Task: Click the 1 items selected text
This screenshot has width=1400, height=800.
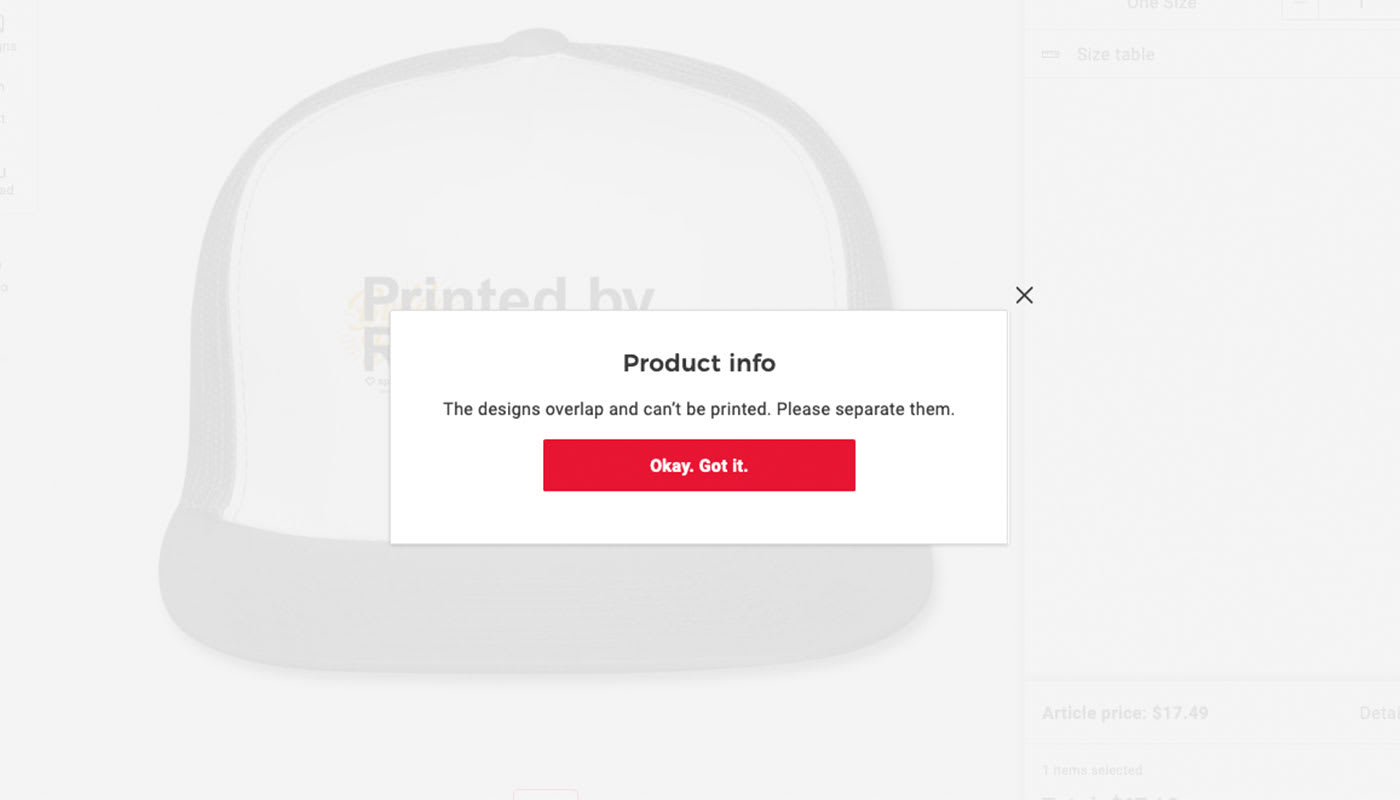Action: (1092, 770)
